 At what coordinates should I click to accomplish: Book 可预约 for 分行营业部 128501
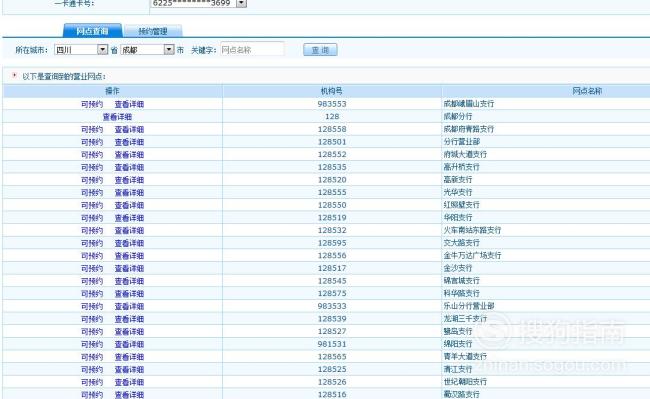[92, 142]
